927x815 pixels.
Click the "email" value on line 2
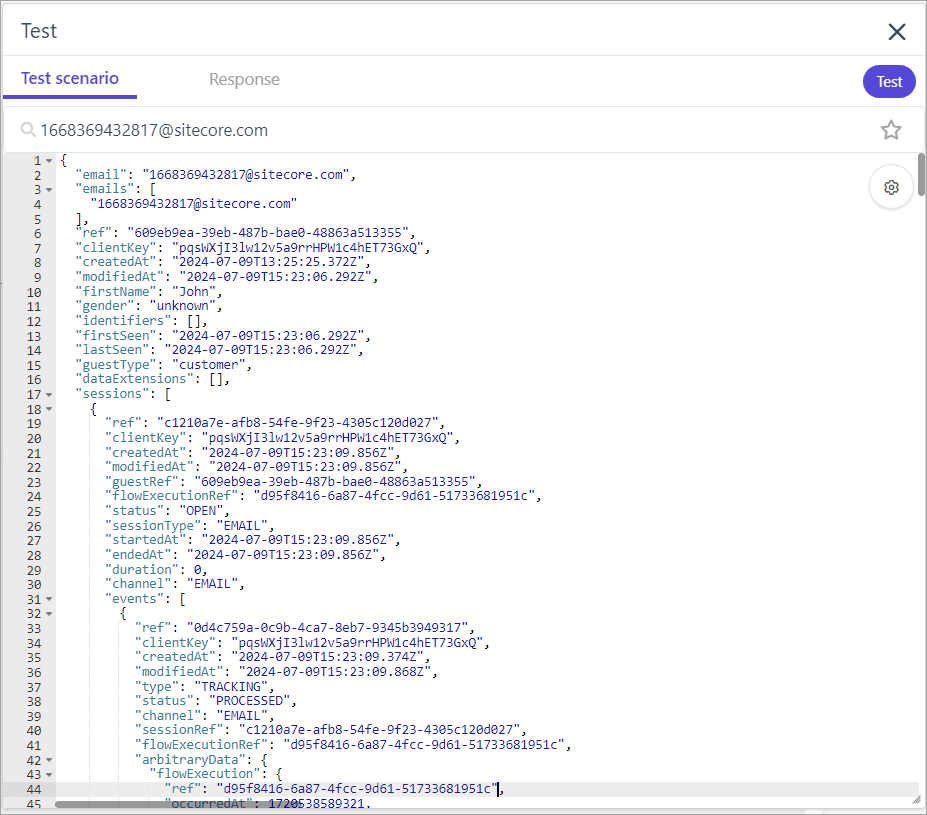tap(245, 175)
